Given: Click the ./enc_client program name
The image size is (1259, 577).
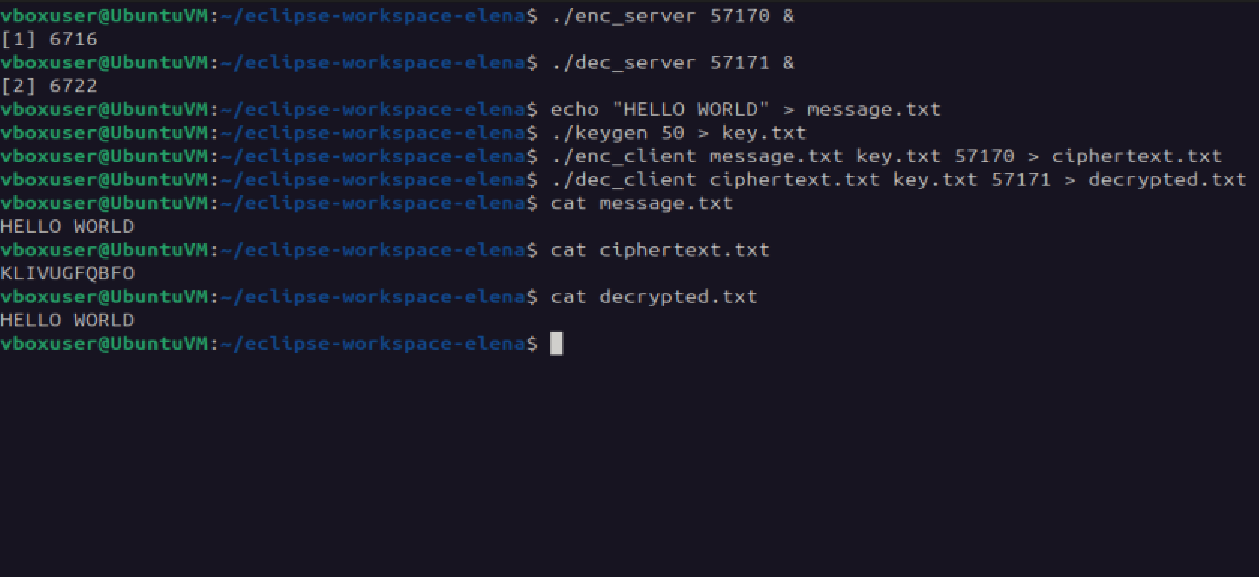Looking at the screenshot, I should (x=624, y=156).
